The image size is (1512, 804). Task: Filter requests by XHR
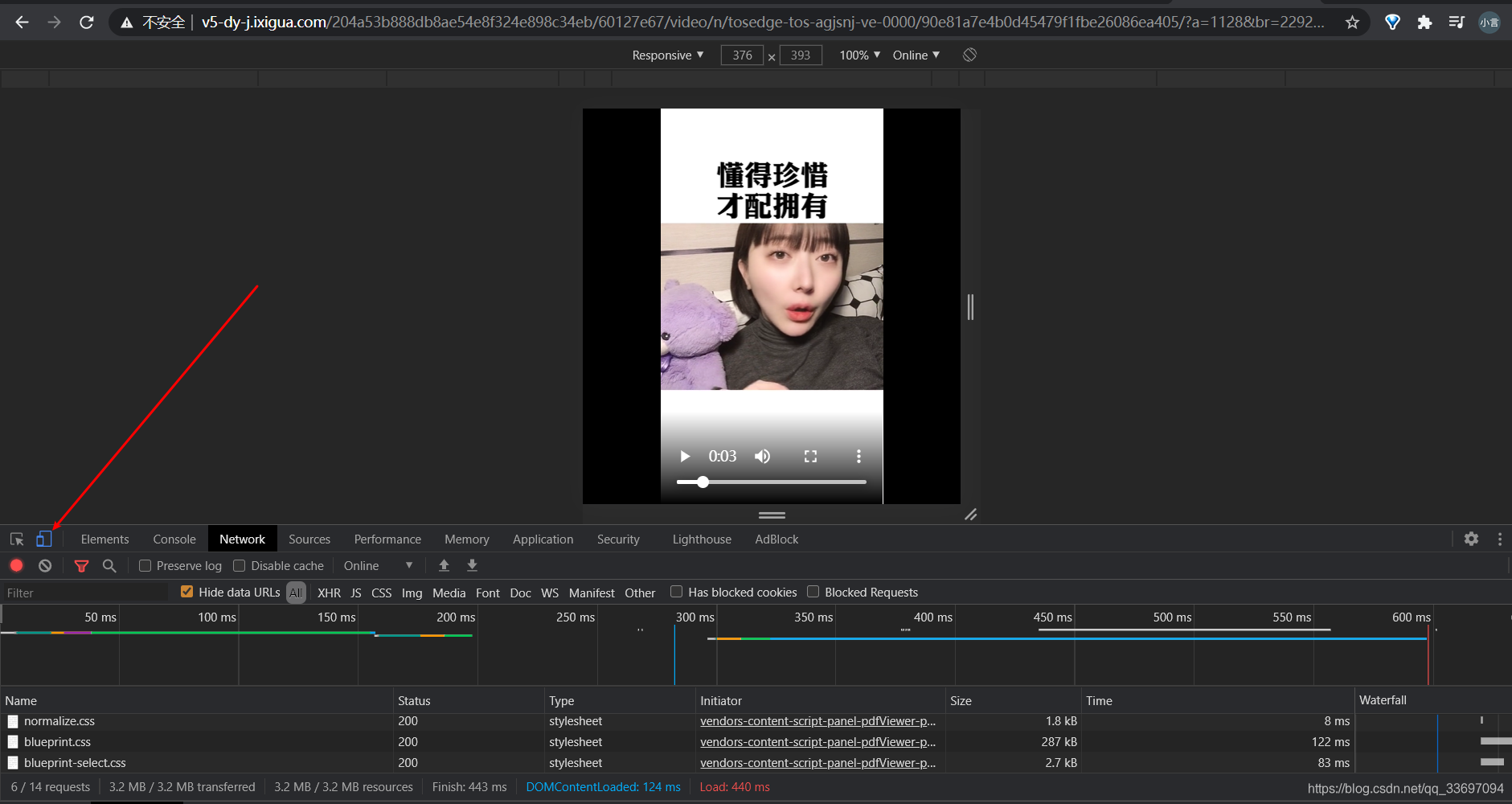pos(329,593)
